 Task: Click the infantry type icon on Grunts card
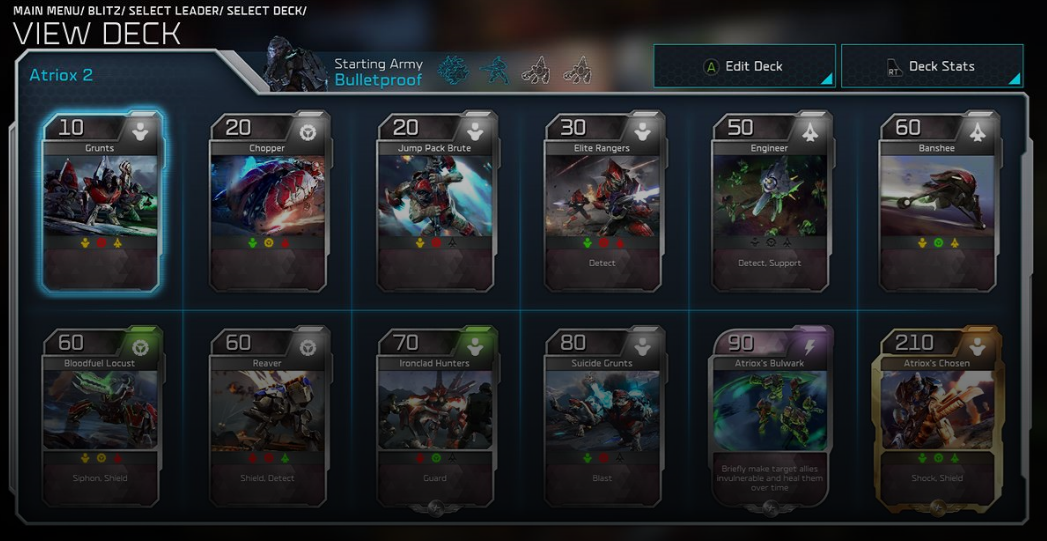pos(140,131)
